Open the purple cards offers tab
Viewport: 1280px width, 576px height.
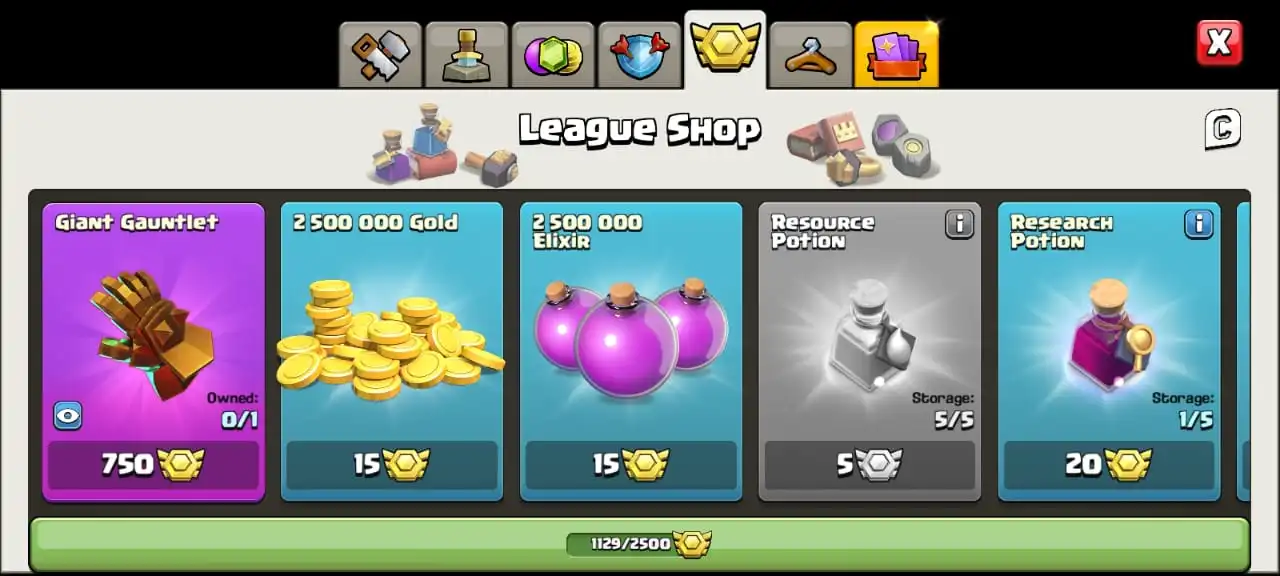pos(897,55)
